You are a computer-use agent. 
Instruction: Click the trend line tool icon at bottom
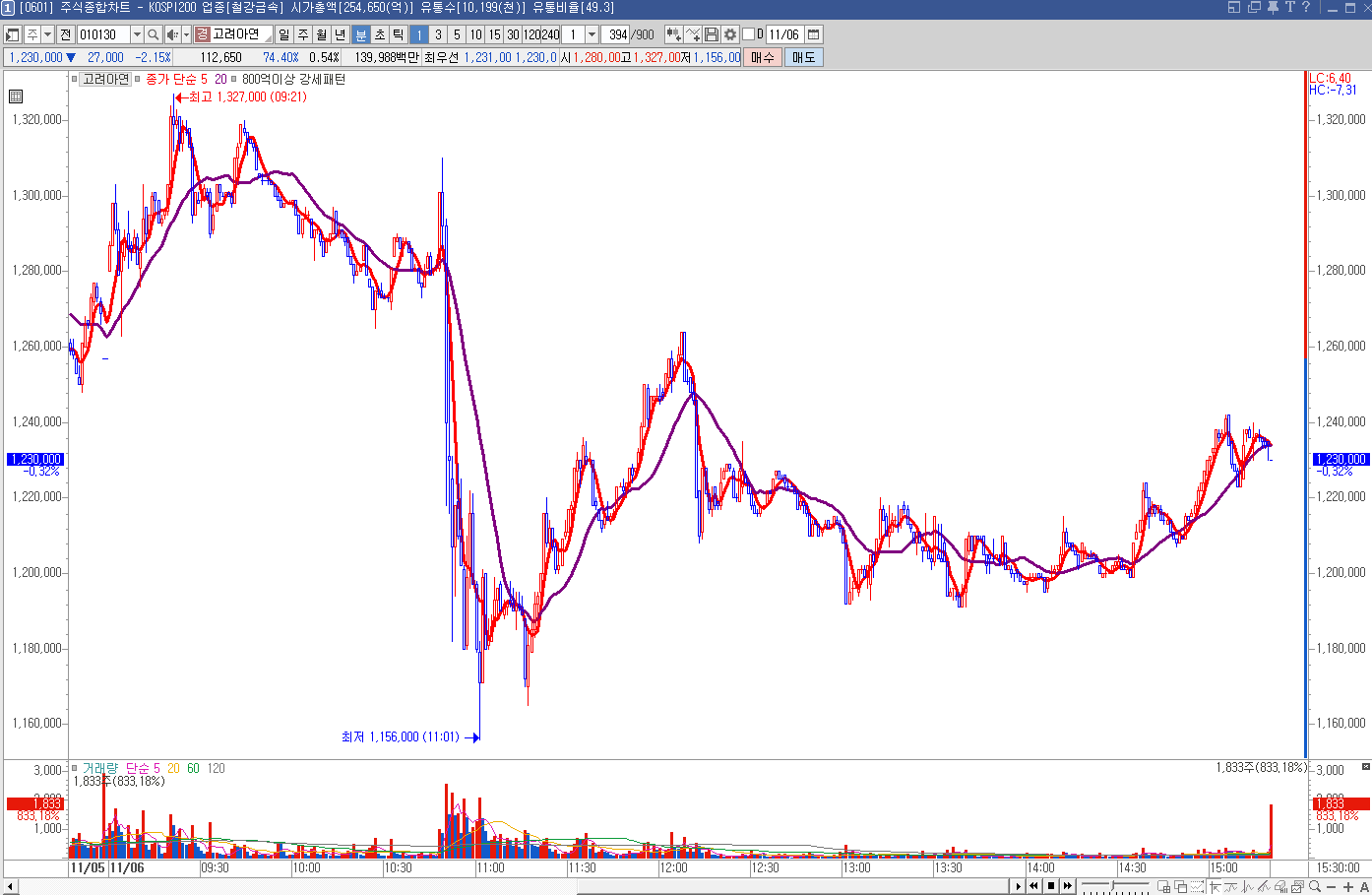pyautogui.click(x=1264, y=886)
